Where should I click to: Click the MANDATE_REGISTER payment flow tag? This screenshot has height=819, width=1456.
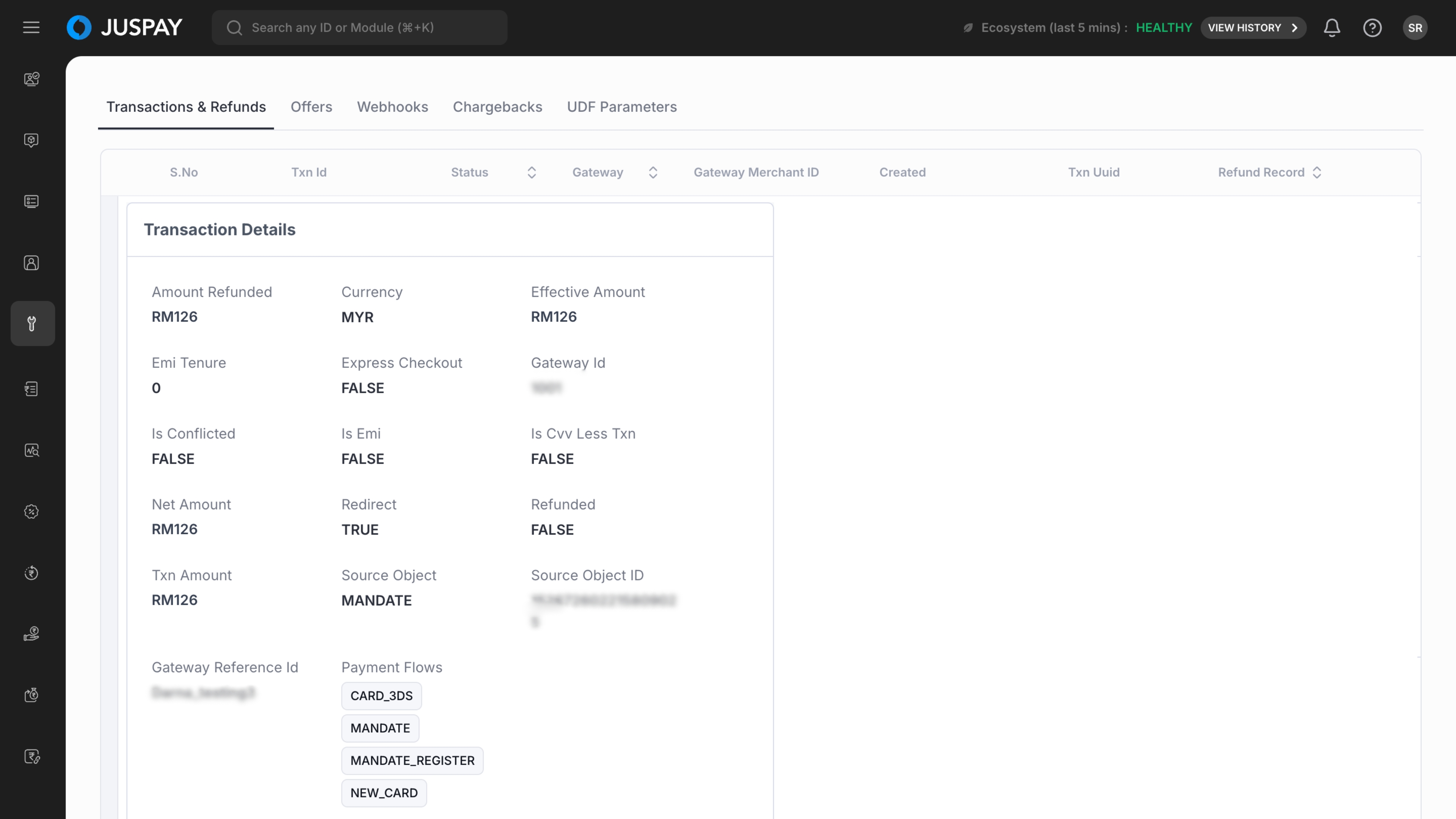412,760
